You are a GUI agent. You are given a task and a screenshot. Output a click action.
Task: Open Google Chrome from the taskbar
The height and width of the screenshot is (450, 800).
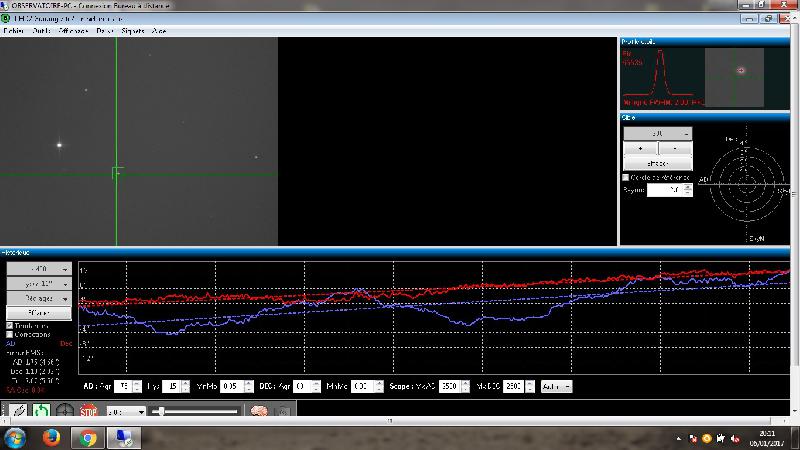pos(88,438)
